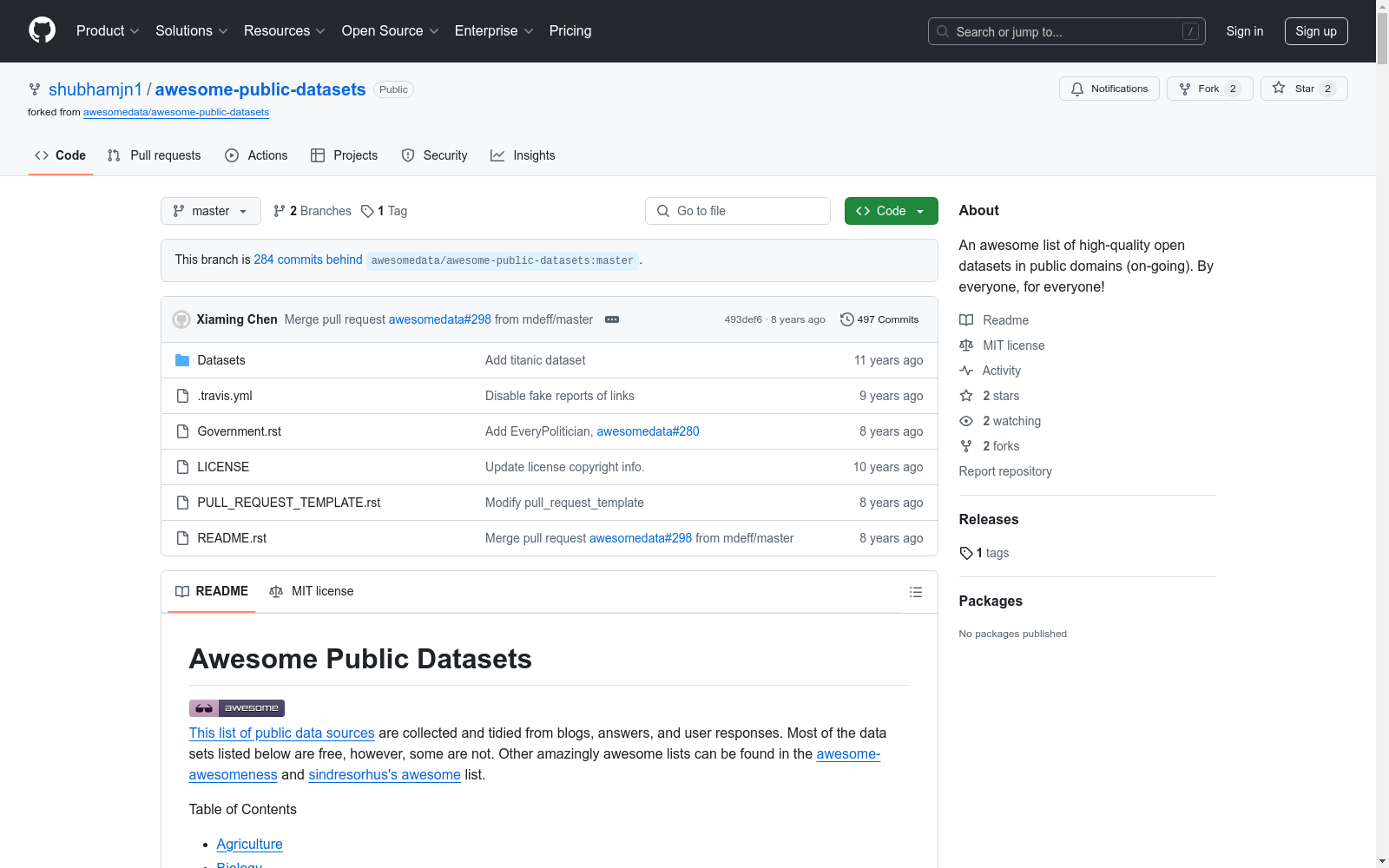This screenshot has height=868, width=1389.
Task: Expand the Solutions menu
Action: tap(192, 30)
